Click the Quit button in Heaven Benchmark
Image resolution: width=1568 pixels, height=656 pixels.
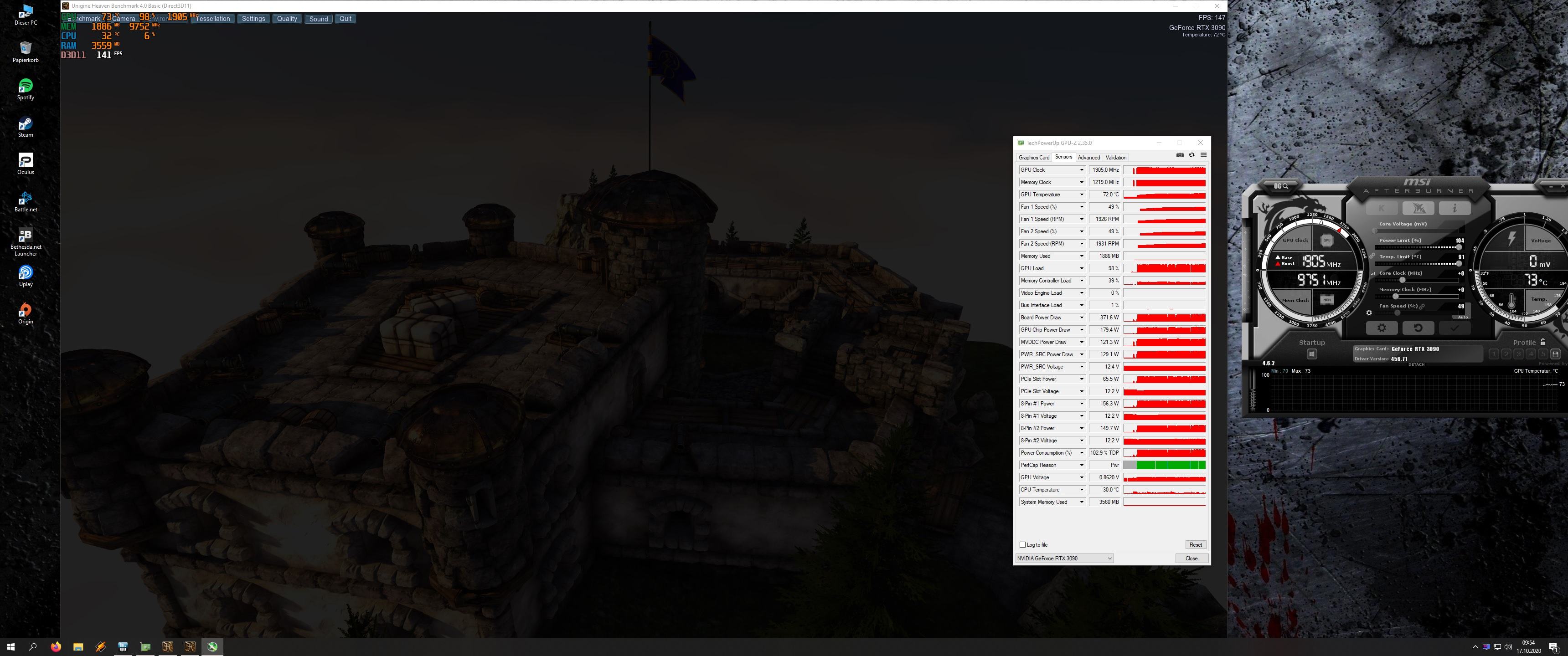tap(345, 19)
